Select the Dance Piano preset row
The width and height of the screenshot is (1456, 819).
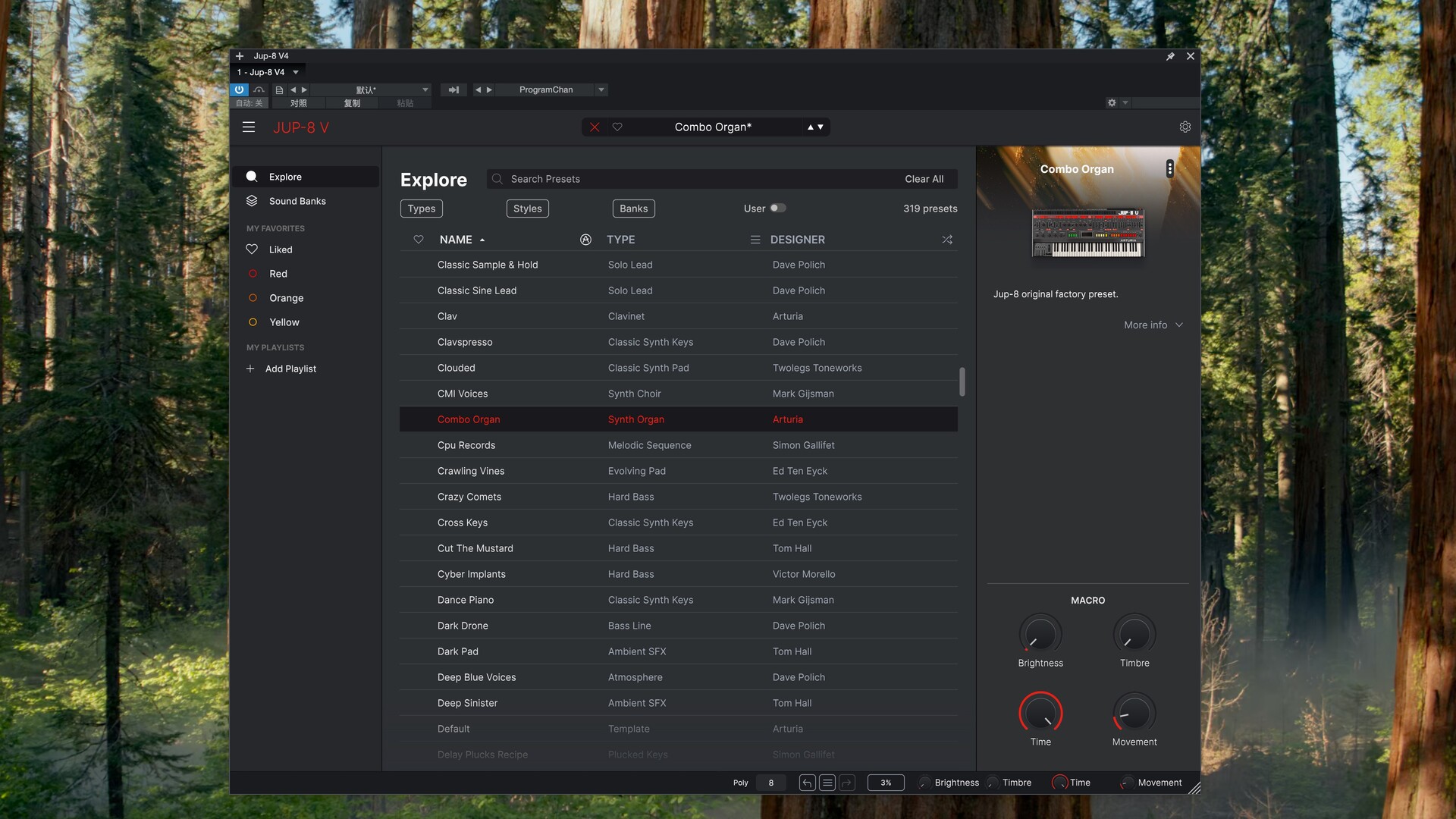pyautogui.click(x=679, y=600)
